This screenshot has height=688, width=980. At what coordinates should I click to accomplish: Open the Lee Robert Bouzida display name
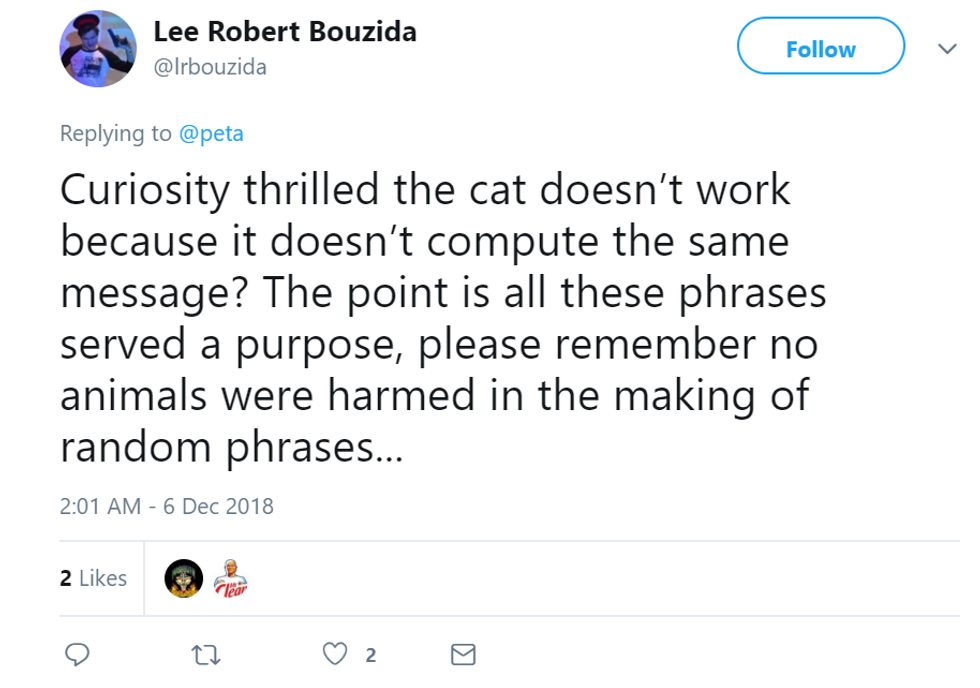[x=285, y=32]
